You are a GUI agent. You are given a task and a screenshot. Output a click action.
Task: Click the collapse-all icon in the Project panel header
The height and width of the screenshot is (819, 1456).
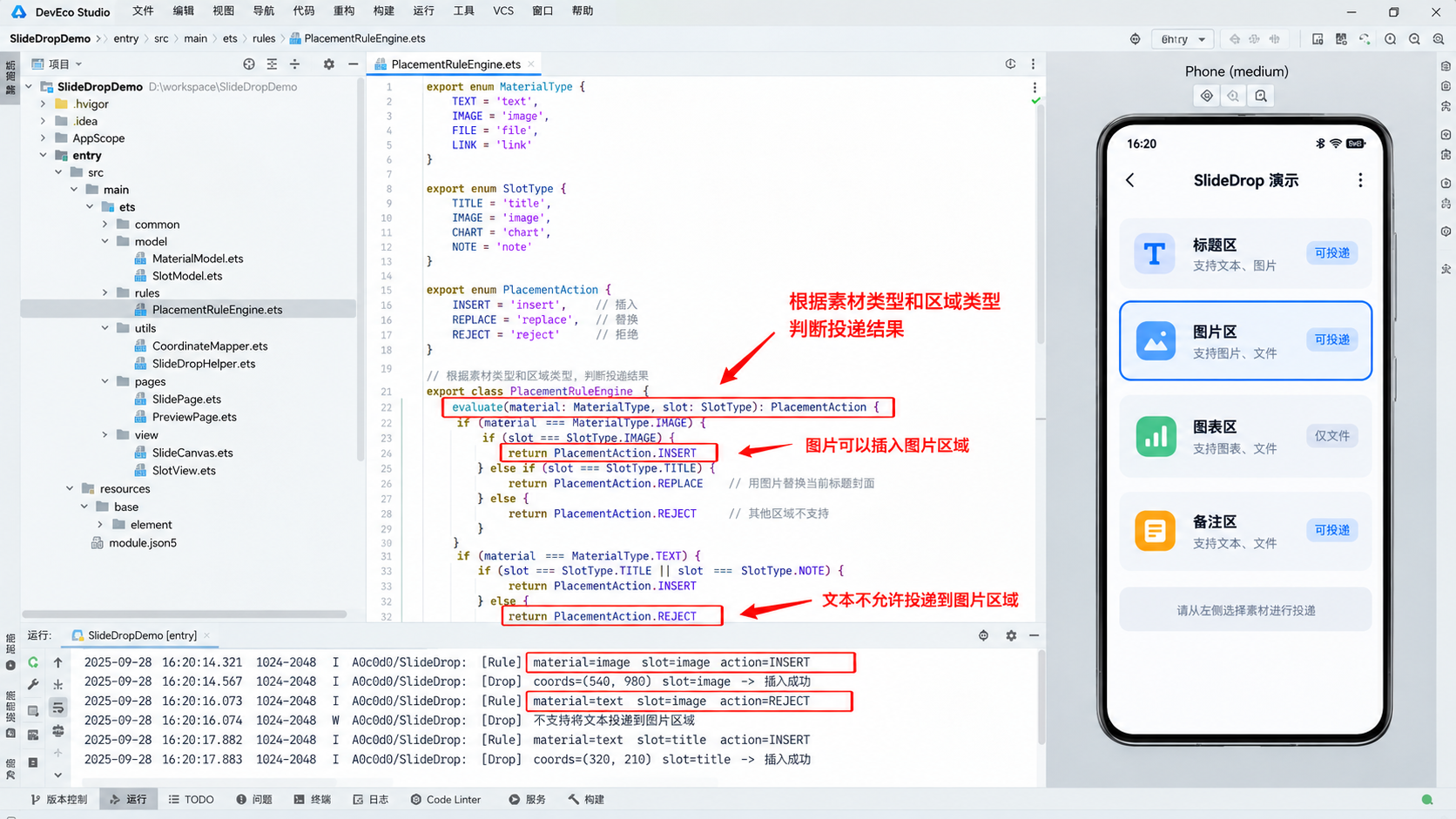(x=295, y=64)
